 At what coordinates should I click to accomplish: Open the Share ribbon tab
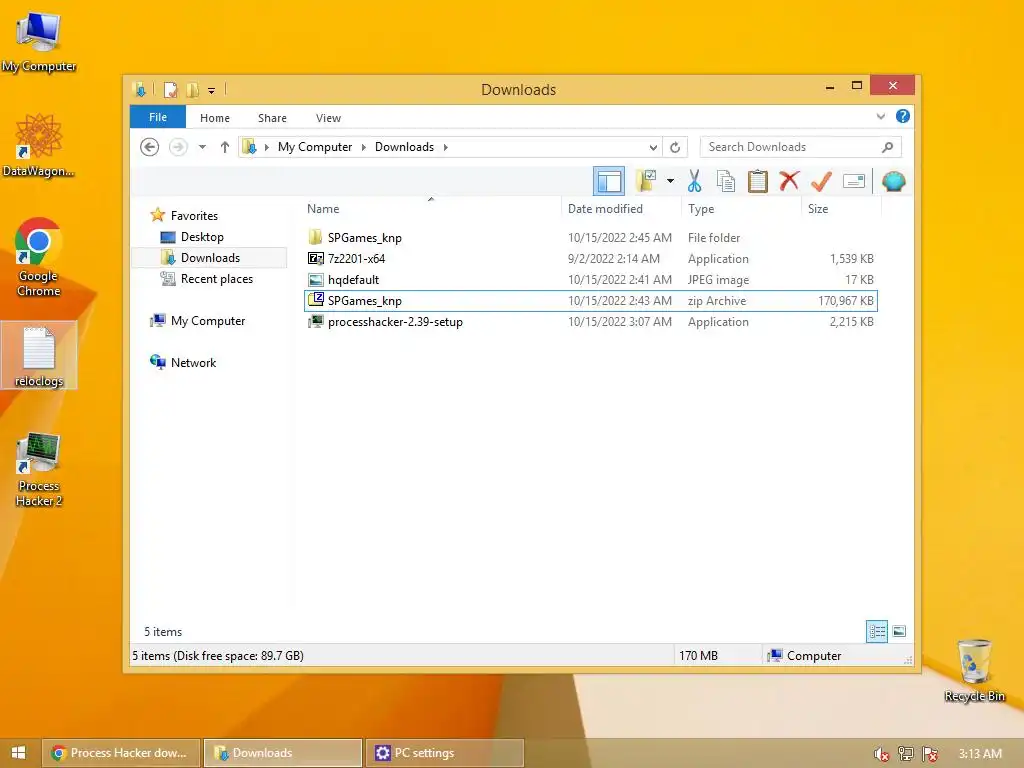point(272,118)
